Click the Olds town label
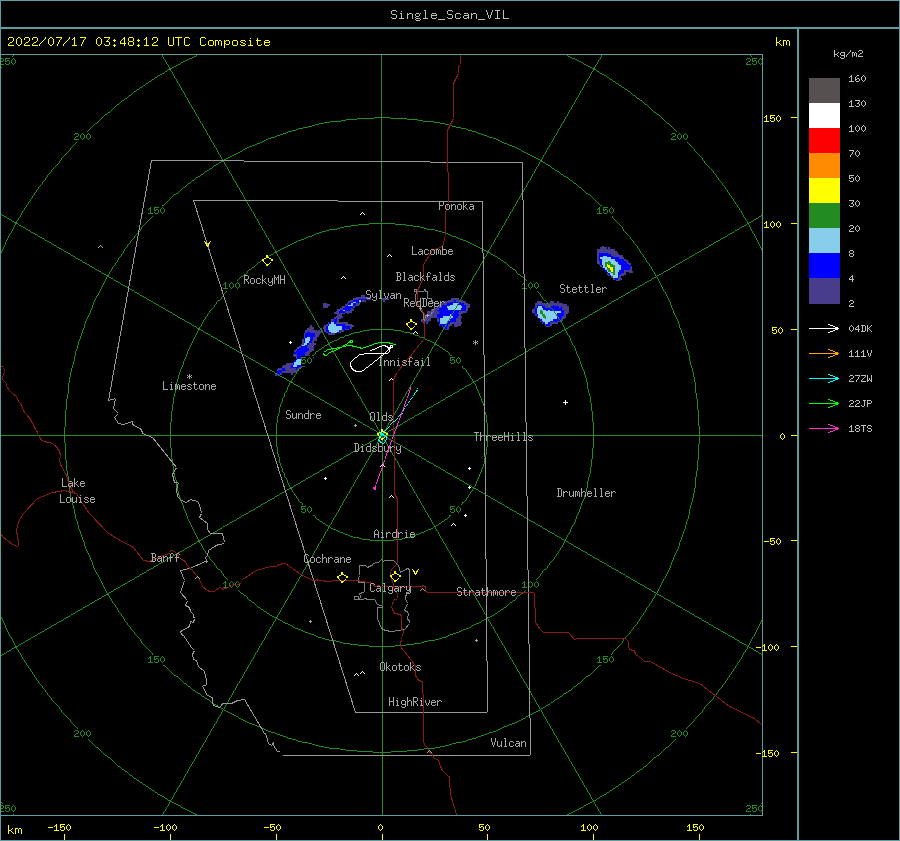Screen dimensions: 900x841 coord(381,417)
